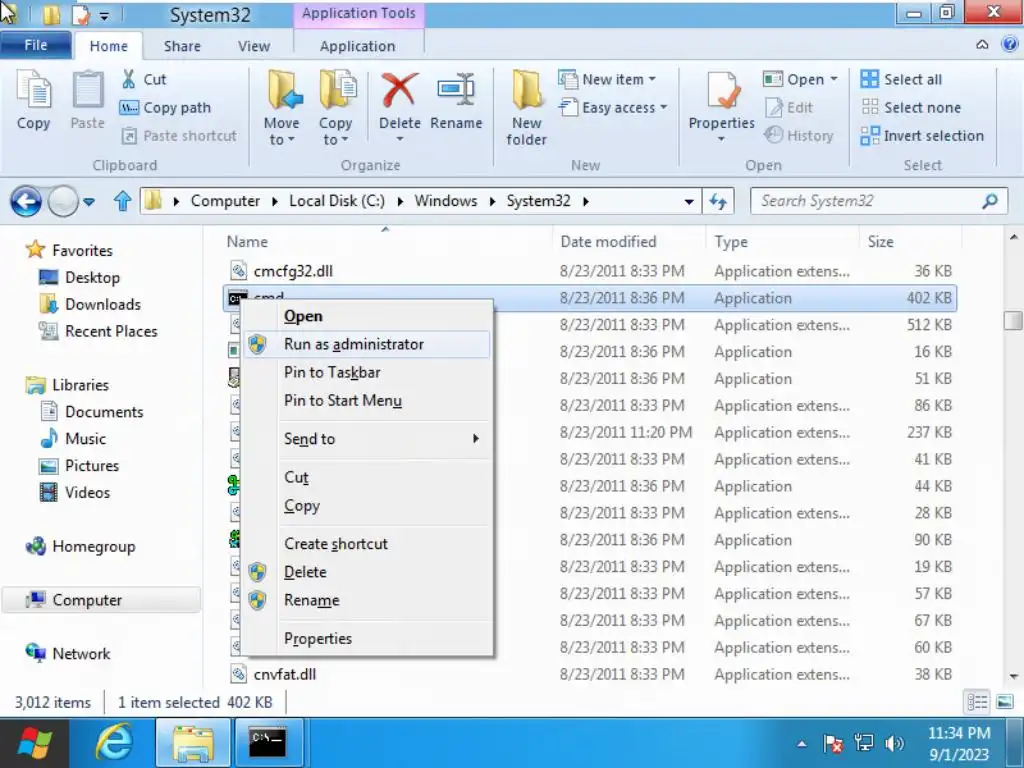The image size is (1024, 768).
Task: Choose Open in the context menu
Action: 366,316
